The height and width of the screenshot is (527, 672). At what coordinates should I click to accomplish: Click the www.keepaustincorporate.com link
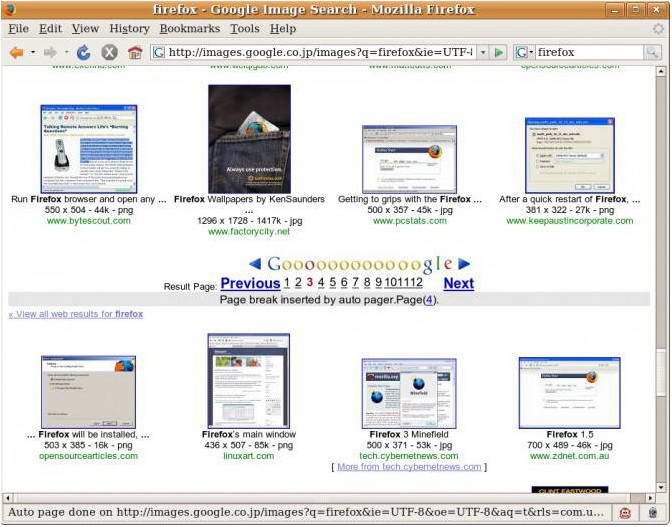570,221
